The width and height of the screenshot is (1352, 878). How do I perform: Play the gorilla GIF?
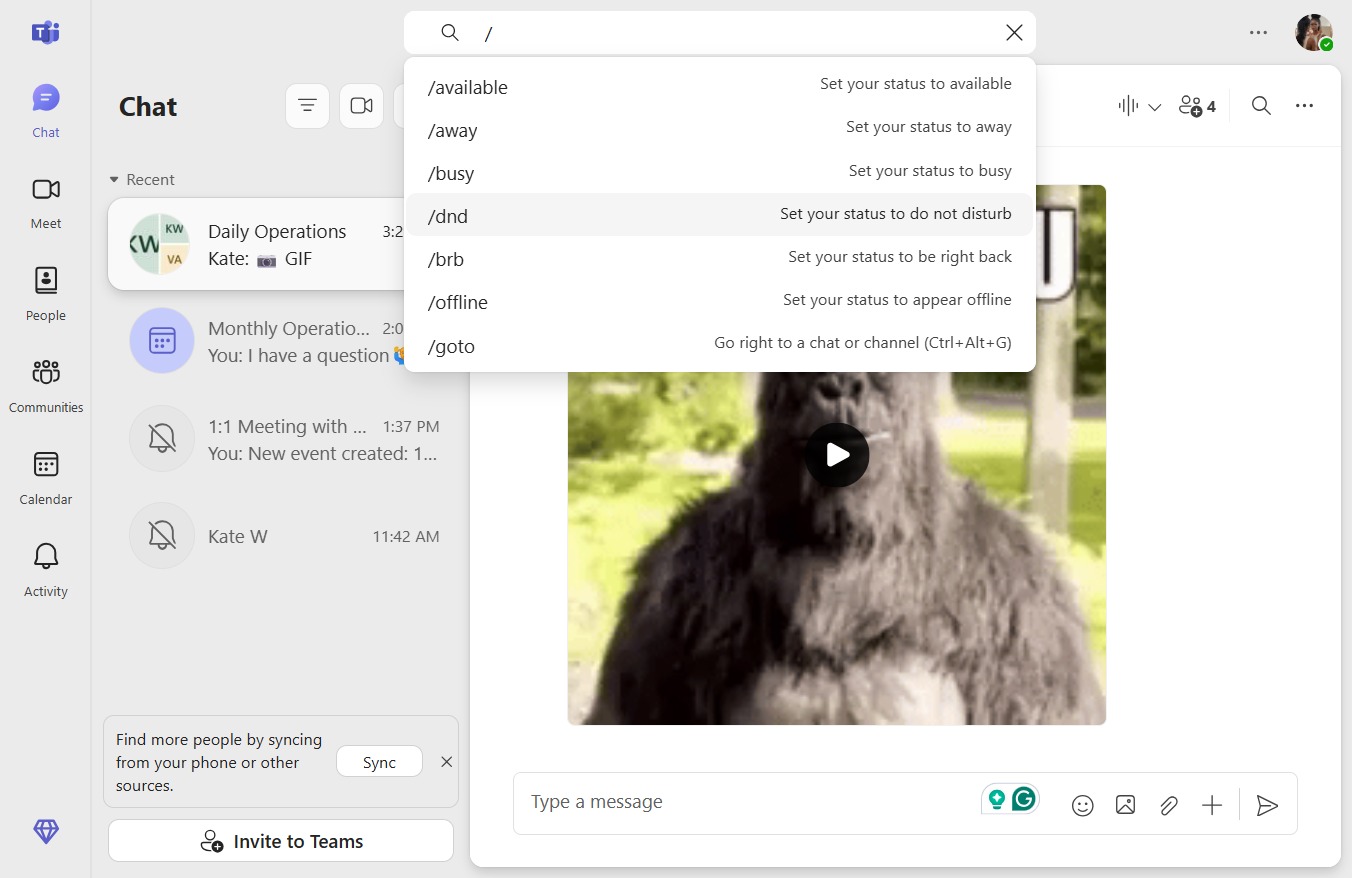point(837,455)
